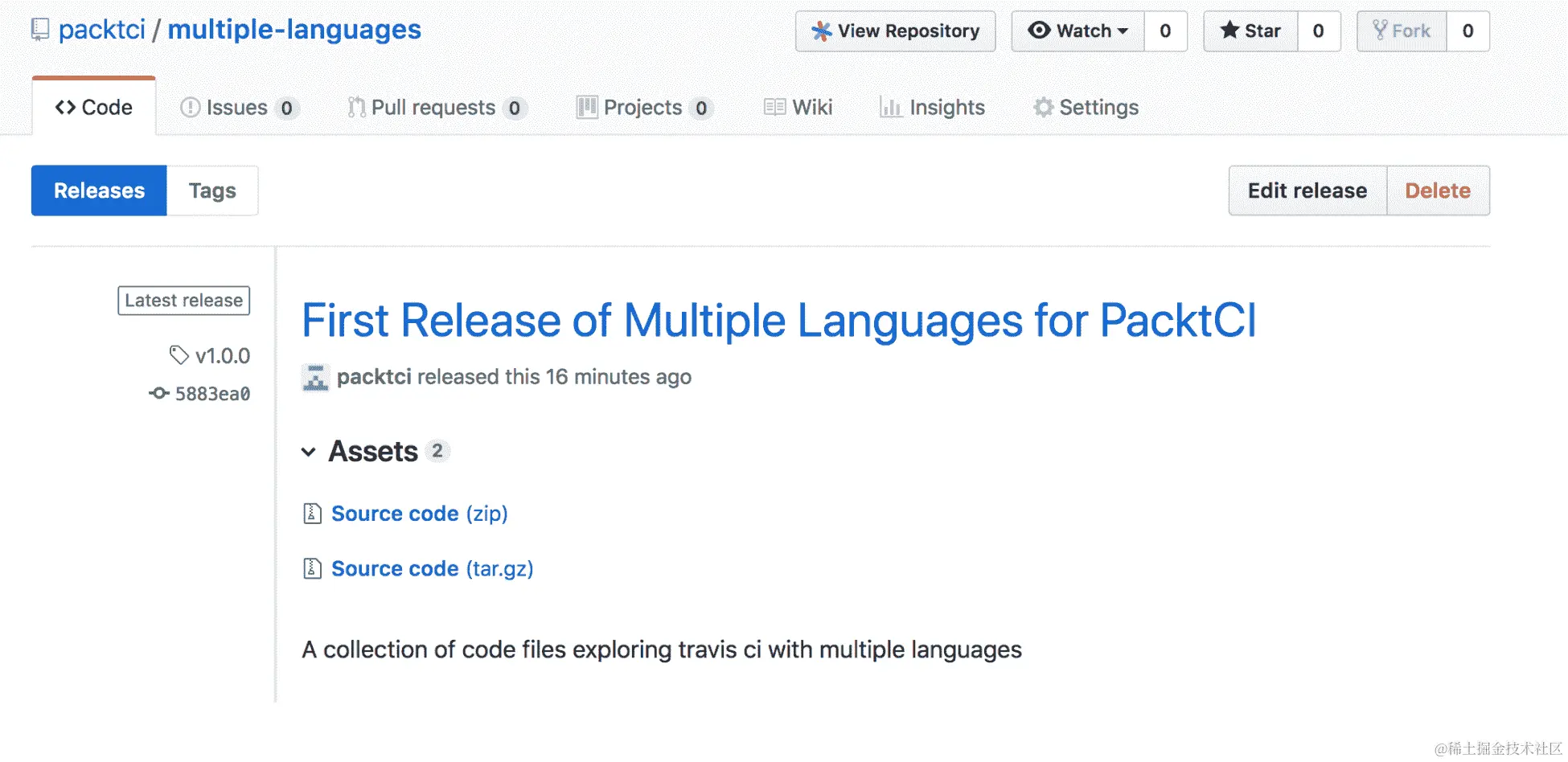Switch to the Code tab
1568x762 pixels.
(94, 107)
